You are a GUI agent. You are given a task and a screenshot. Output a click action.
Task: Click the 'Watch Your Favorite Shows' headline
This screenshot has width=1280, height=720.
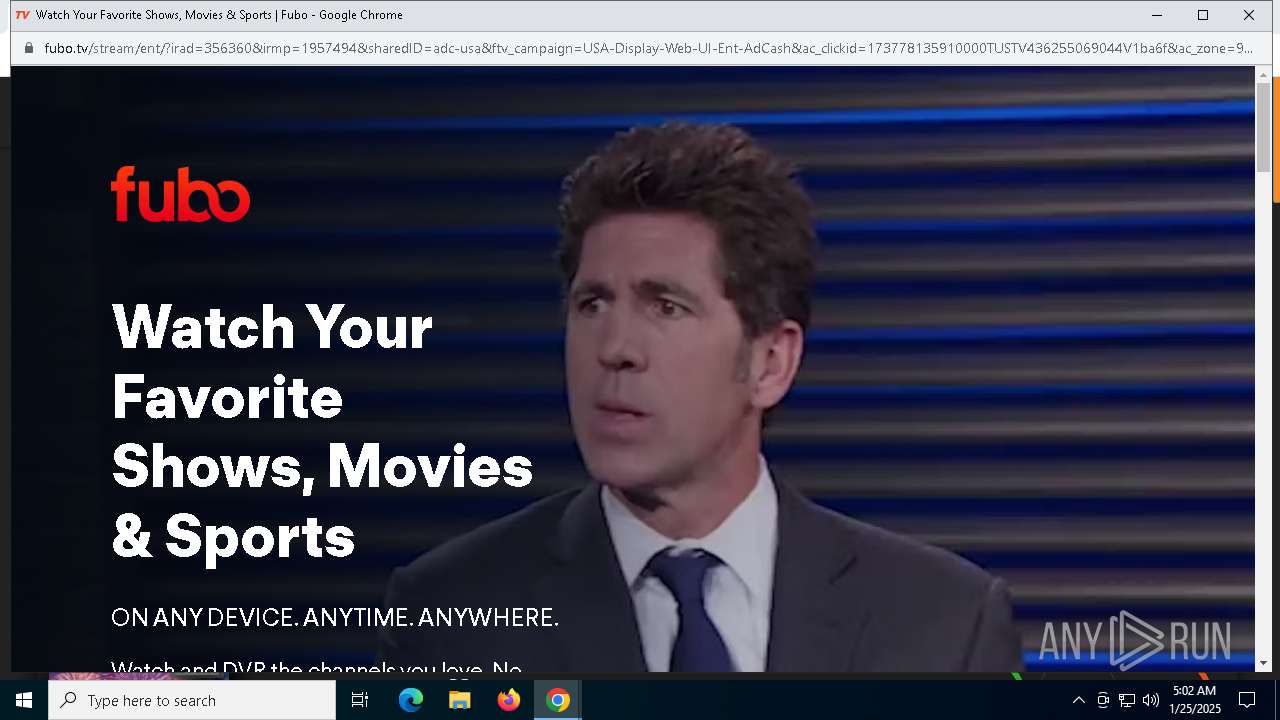pyautogui.click(x=322, y=431)
